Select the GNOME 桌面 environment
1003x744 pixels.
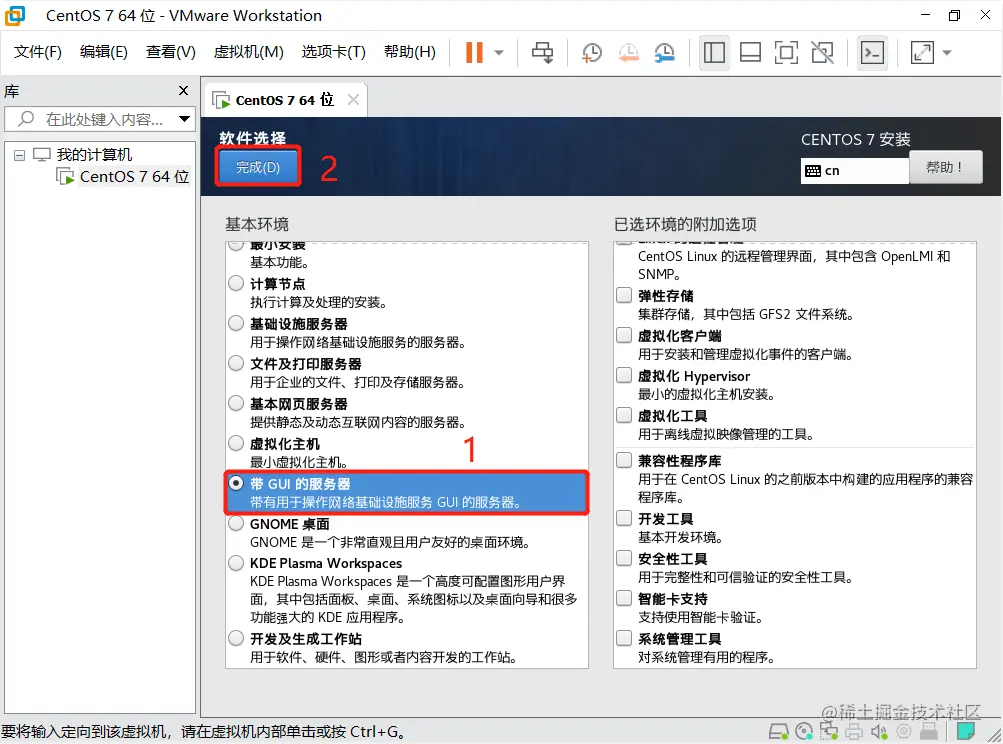236,523
